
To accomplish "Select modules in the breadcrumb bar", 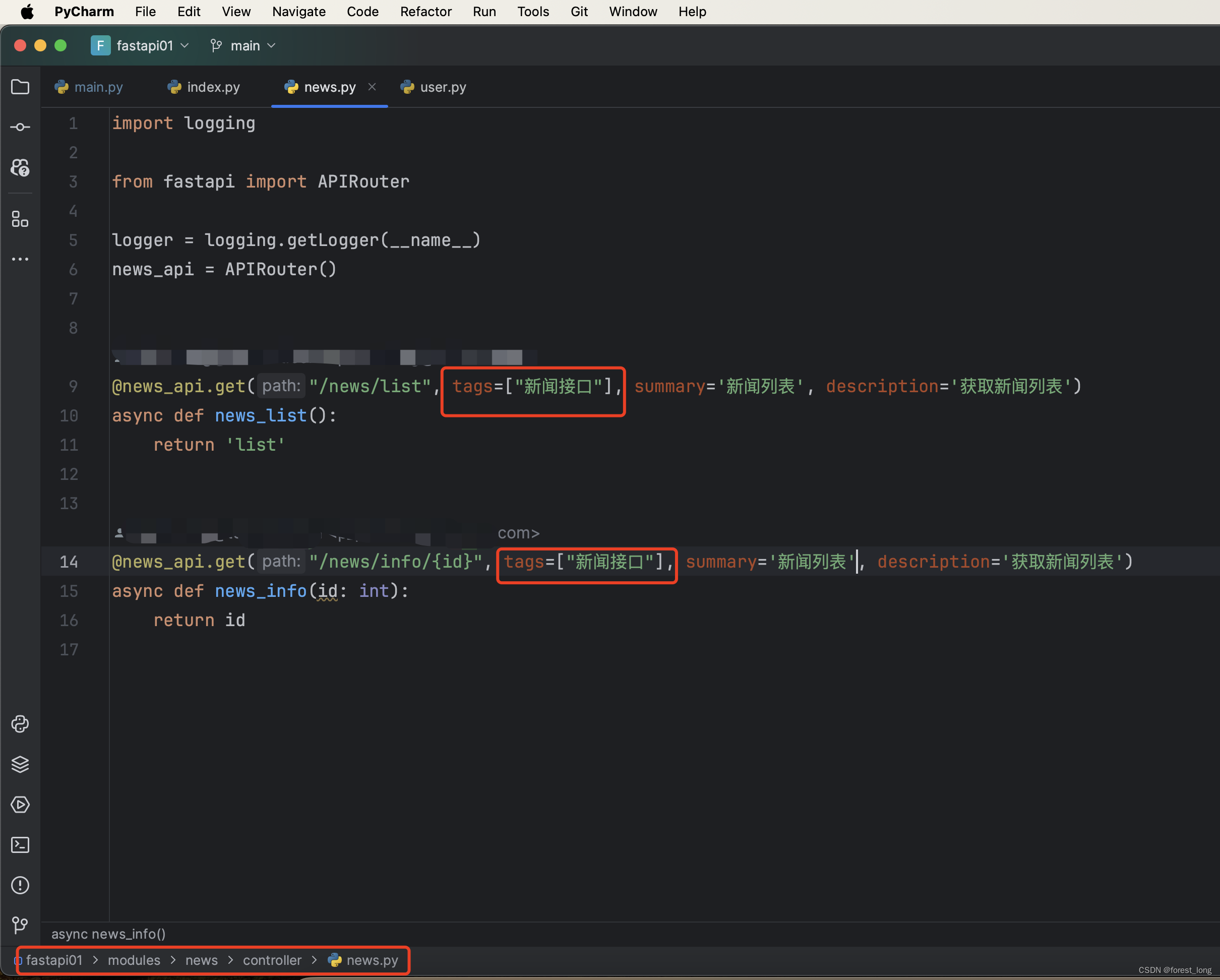I will [x=134, y=960].
